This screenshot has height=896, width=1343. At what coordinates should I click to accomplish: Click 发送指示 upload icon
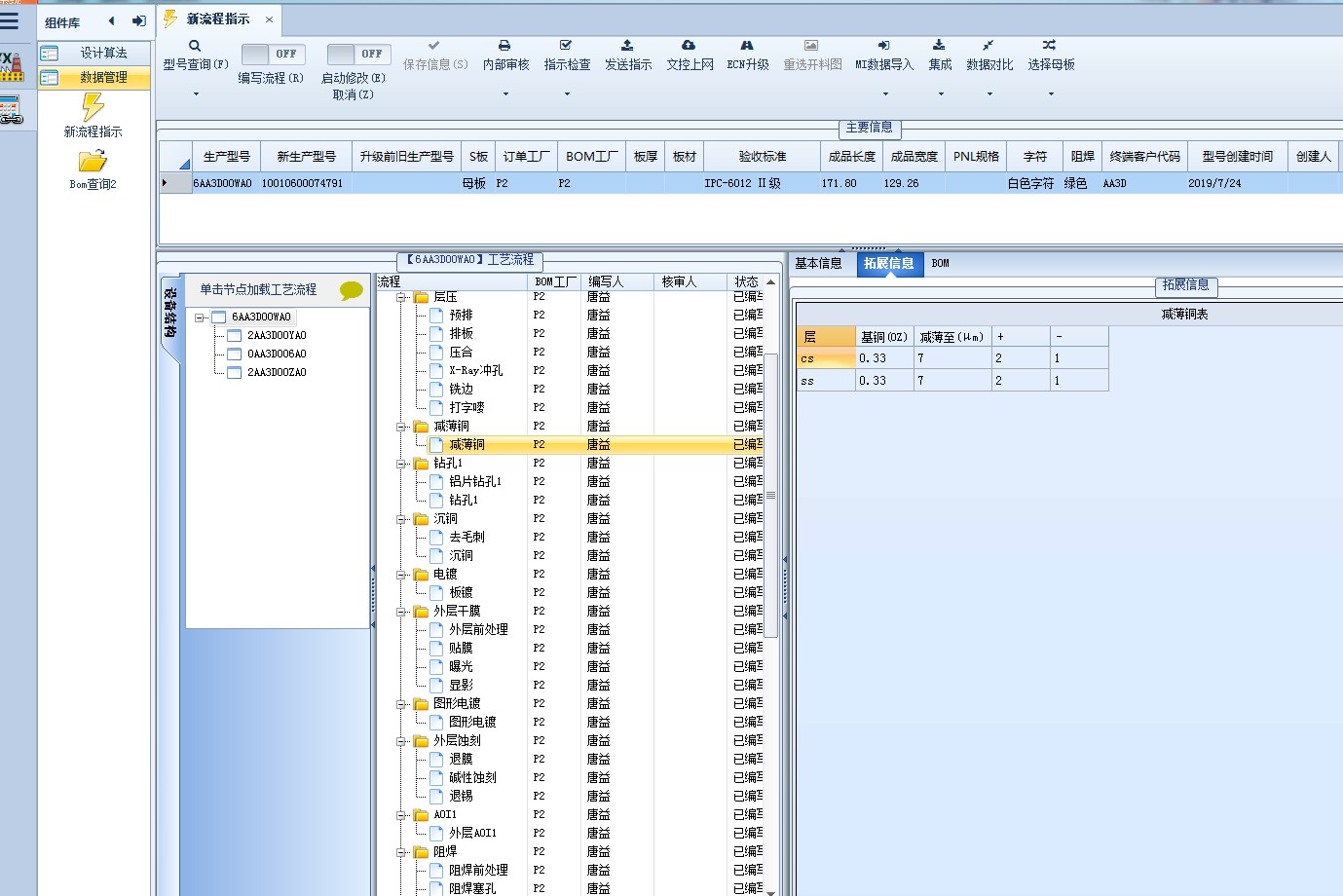pos(627,46)
